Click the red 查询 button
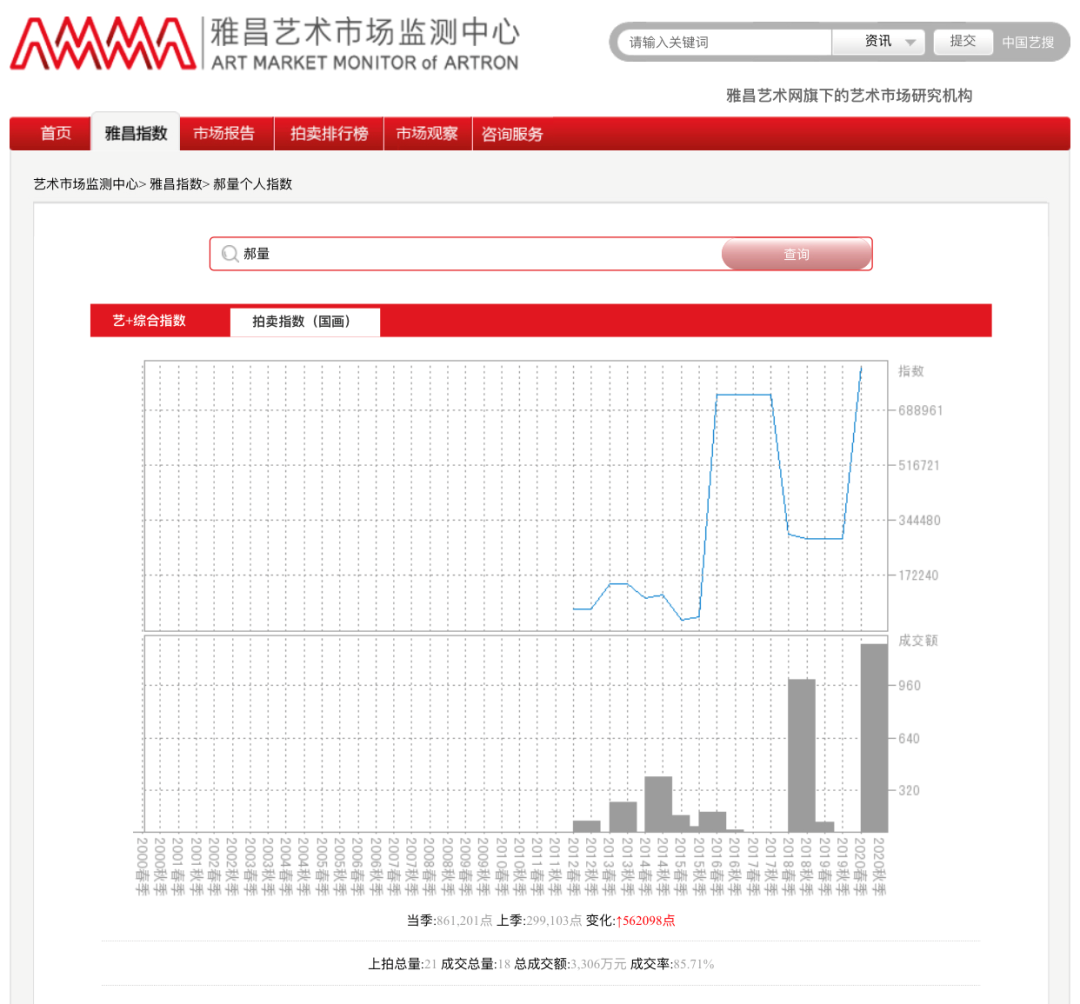 pyautogui.click(x=796, y=254)
